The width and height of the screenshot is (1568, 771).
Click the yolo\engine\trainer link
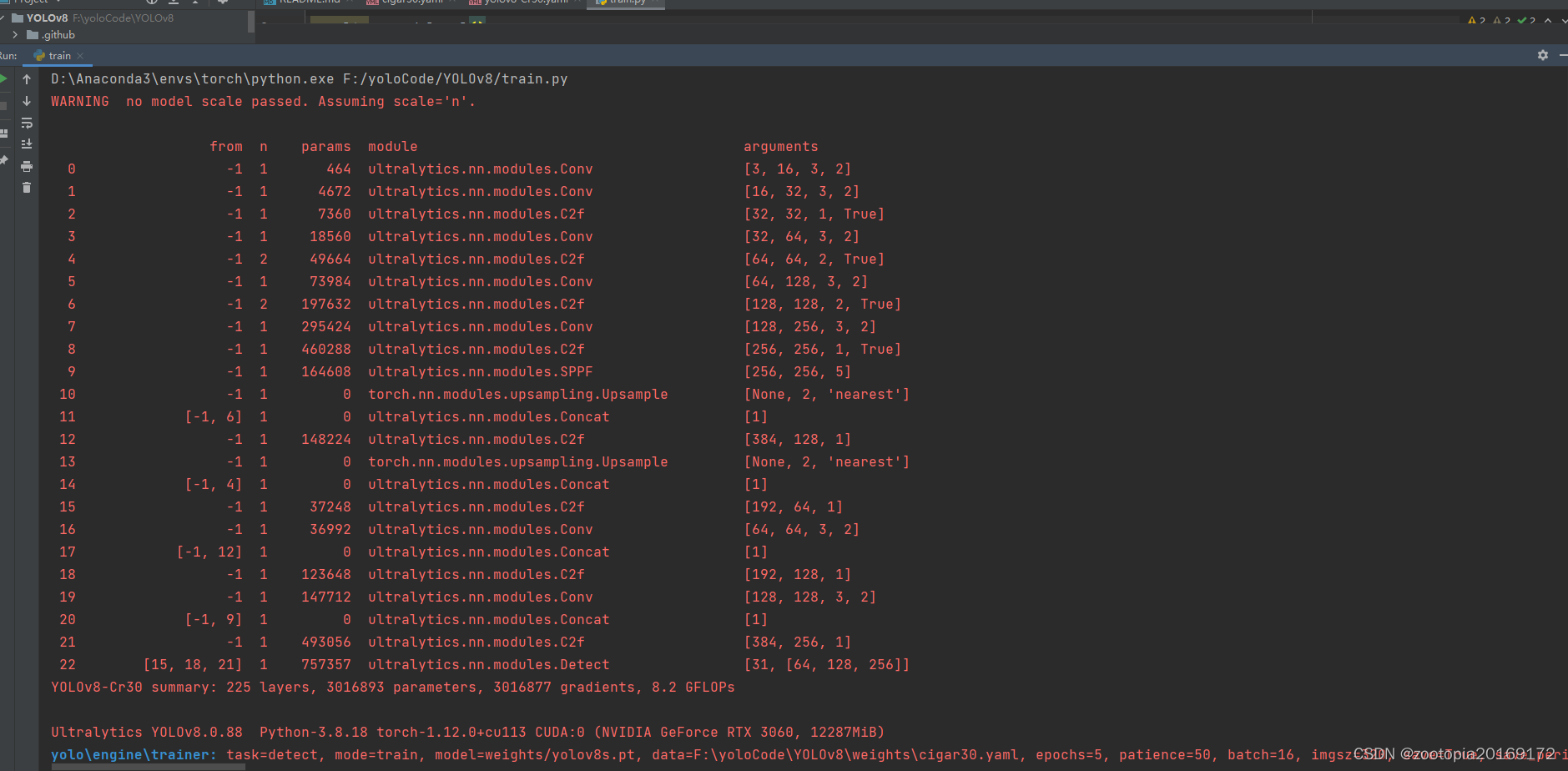(134, 755)
